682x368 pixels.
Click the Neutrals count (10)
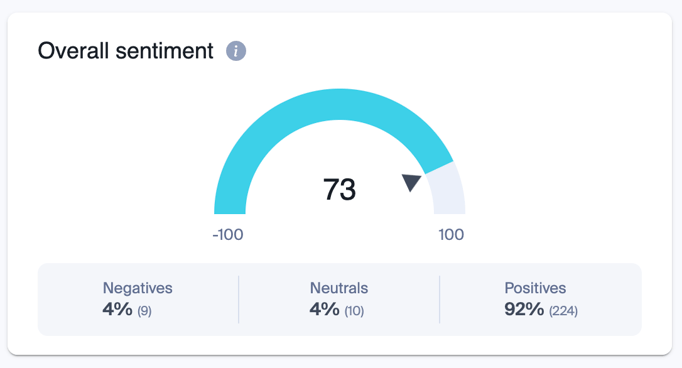coord(354,311)
